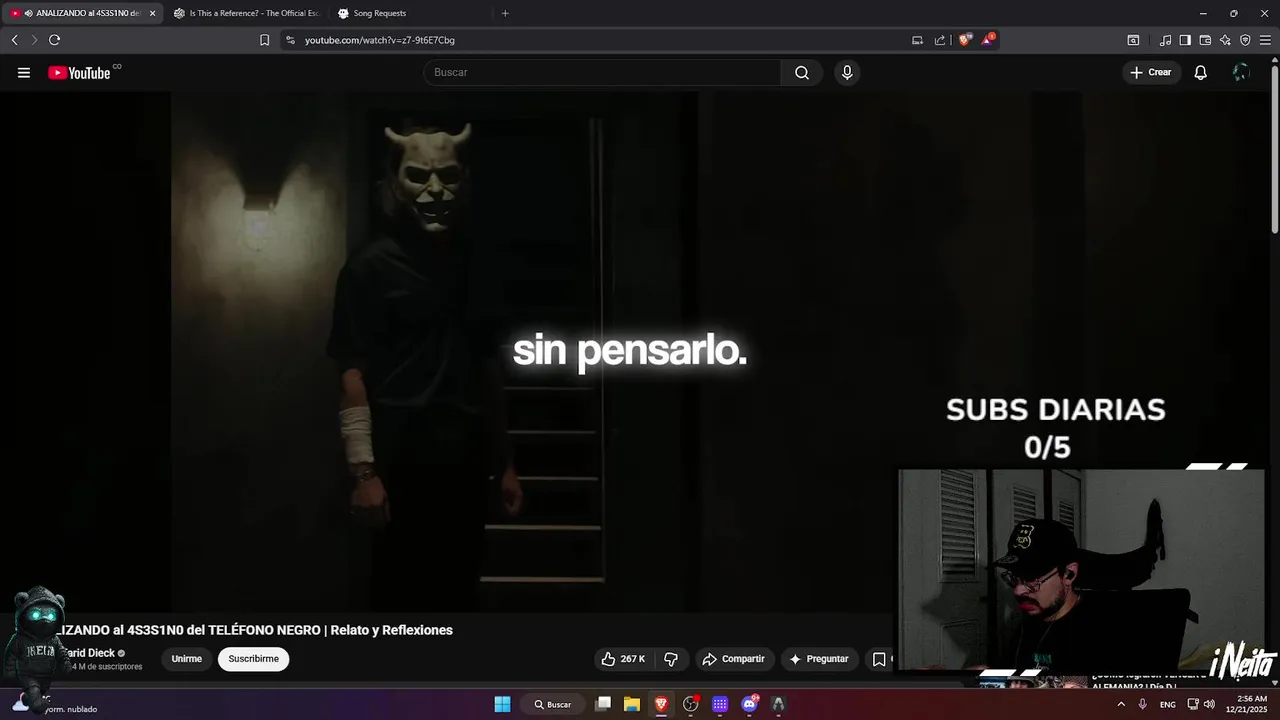Click the Suscribirme button
Image resolution: width=1280 pixels, height=720 pixels.
tap(253, 659)
